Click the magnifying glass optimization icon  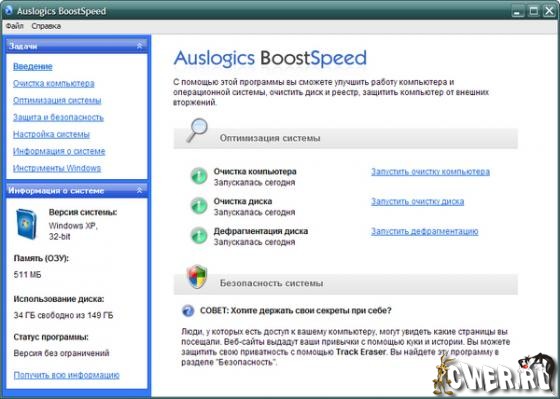pyautogui.click(x=197, y=130)
